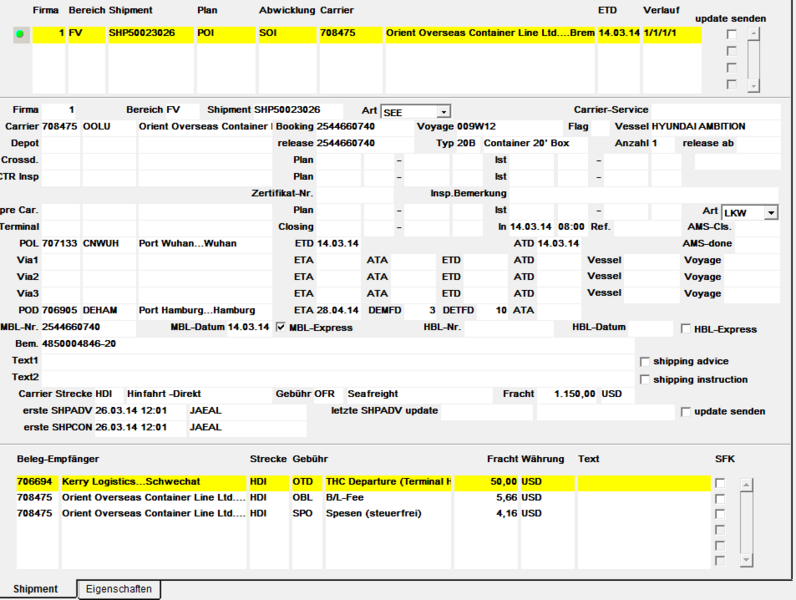Click the Terminal In time 08:00
Image resolution: width=796 pixels, height=600 pixels.
click(572, 227)
